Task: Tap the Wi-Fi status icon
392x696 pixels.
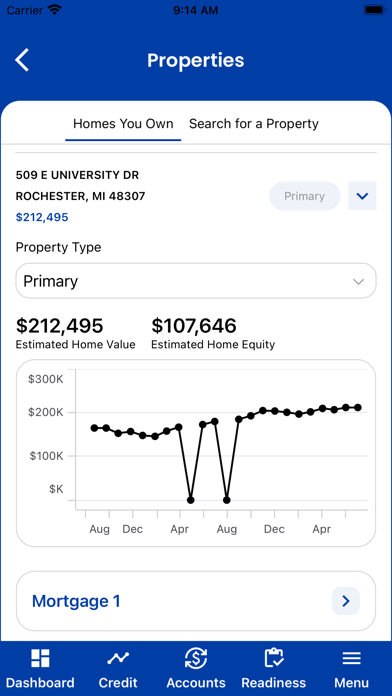Action: coord(55,10)
